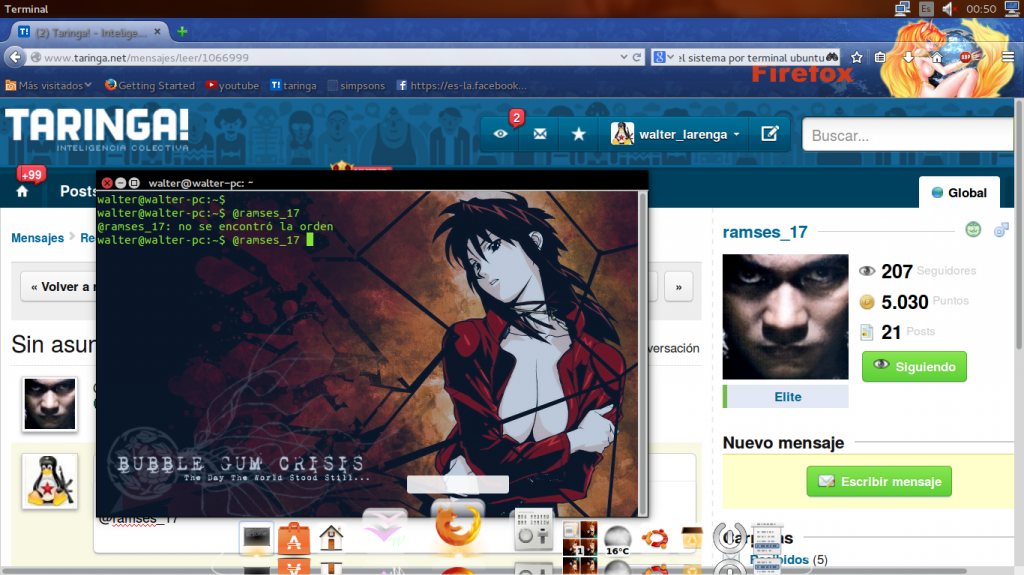
Task: Open the Firefox hamburger menu
Action: tap(1008, 58)
